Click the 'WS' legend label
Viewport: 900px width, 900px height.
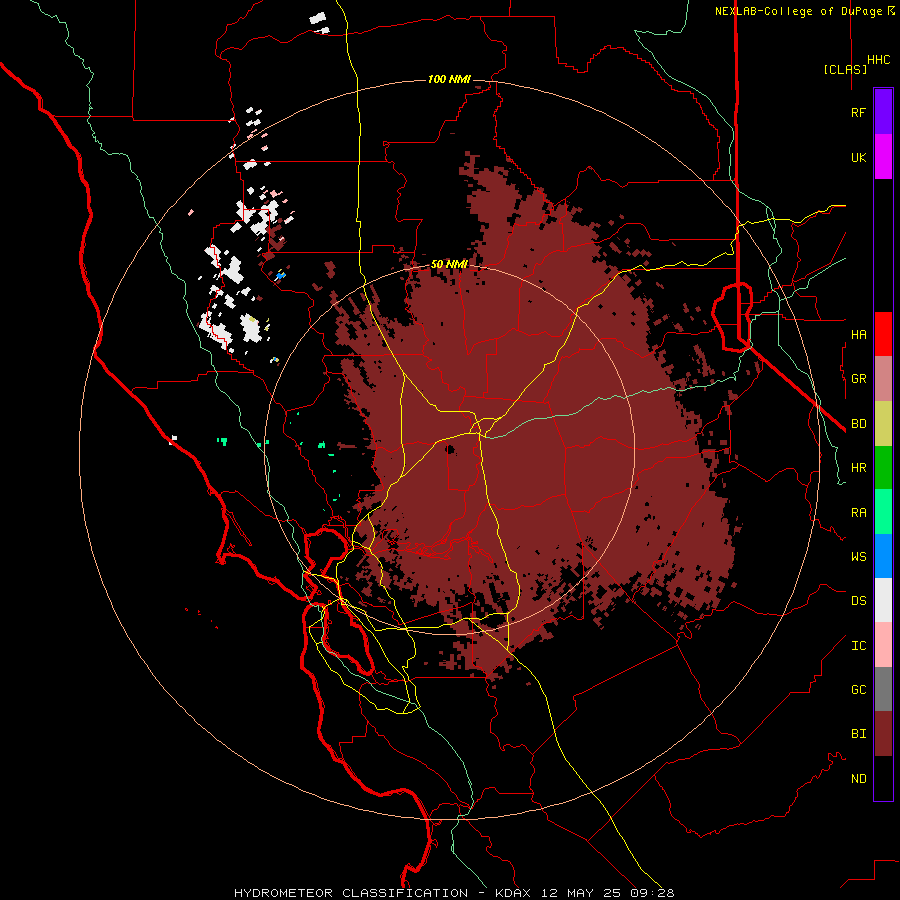coord(858,557)
